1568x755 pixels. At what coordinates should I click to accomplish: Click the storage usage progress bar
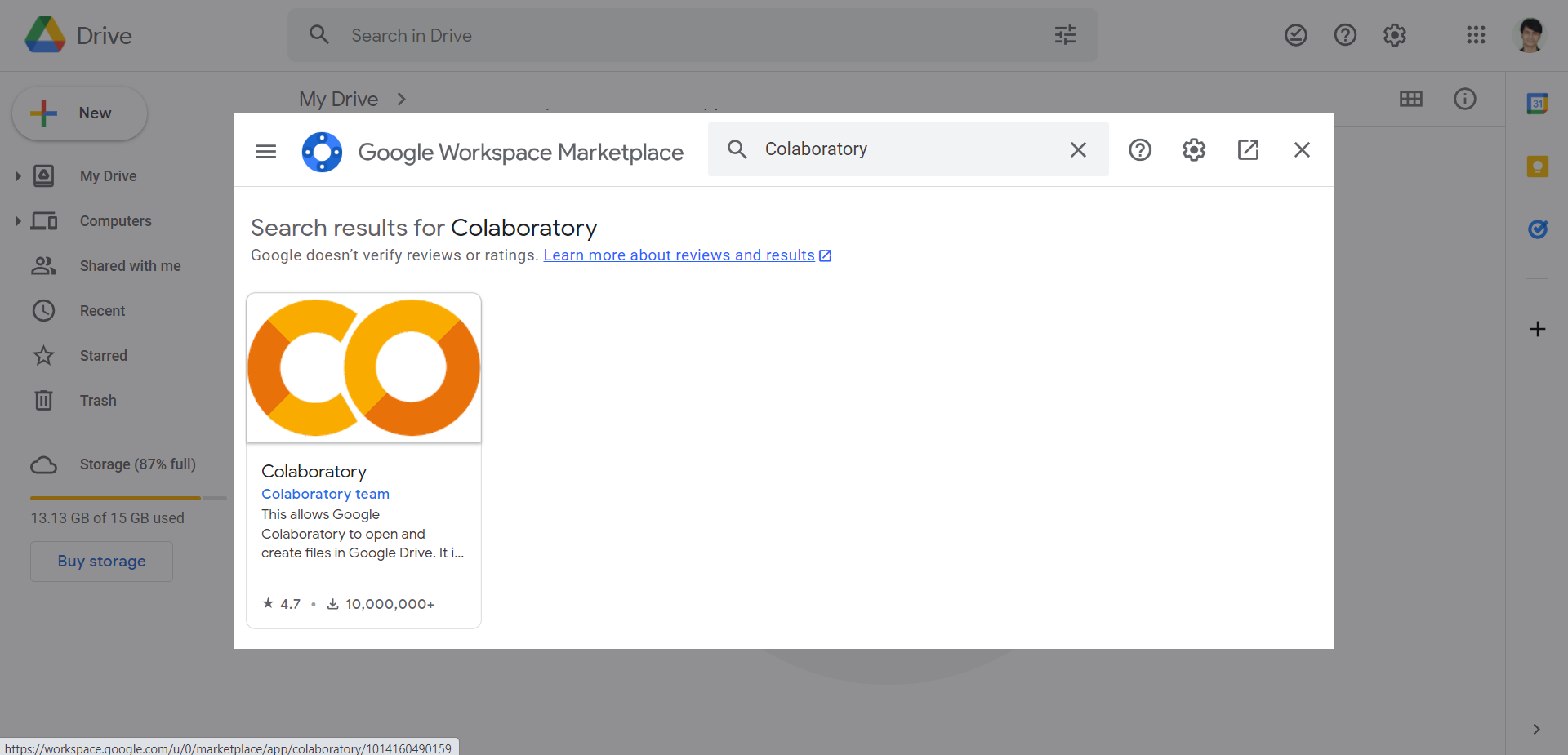tap(128, 498)
